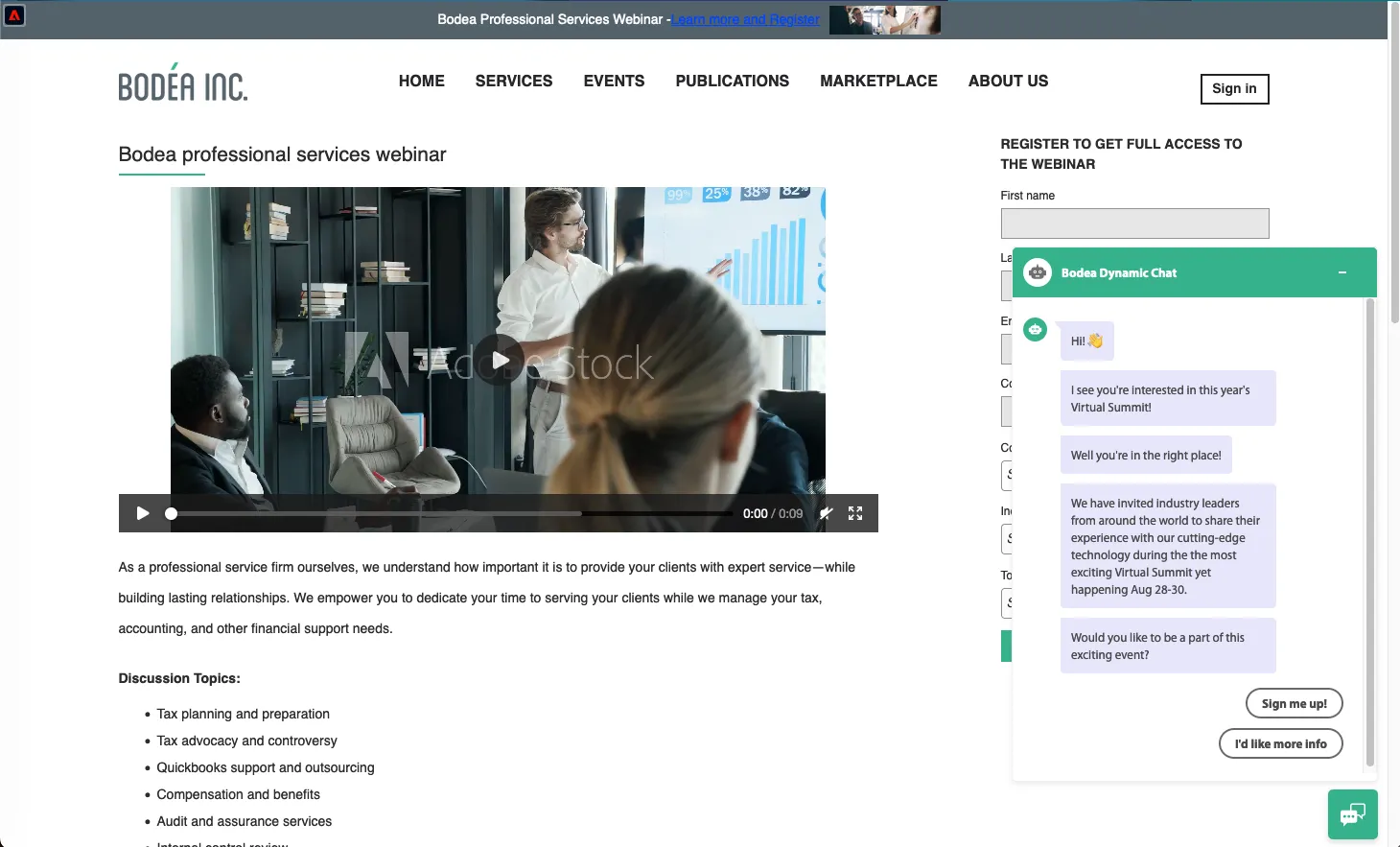Navigate to MARKETPLACE
1400x847 pixels.
point(879,82)
